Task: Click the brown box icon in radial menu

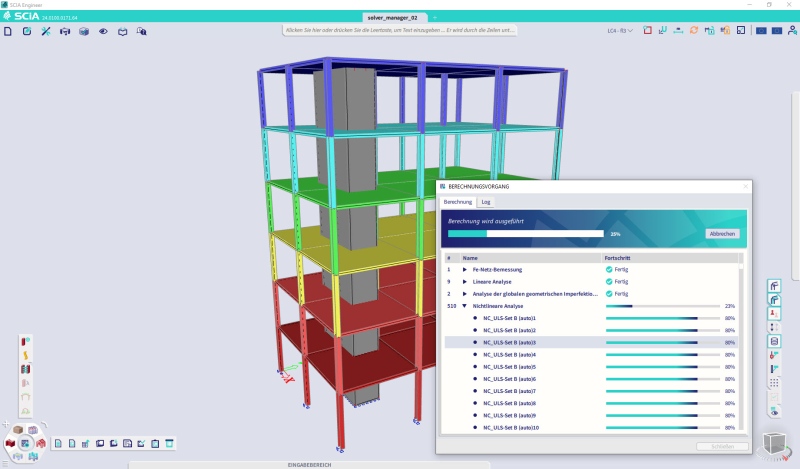Action: tap(18, 430)
